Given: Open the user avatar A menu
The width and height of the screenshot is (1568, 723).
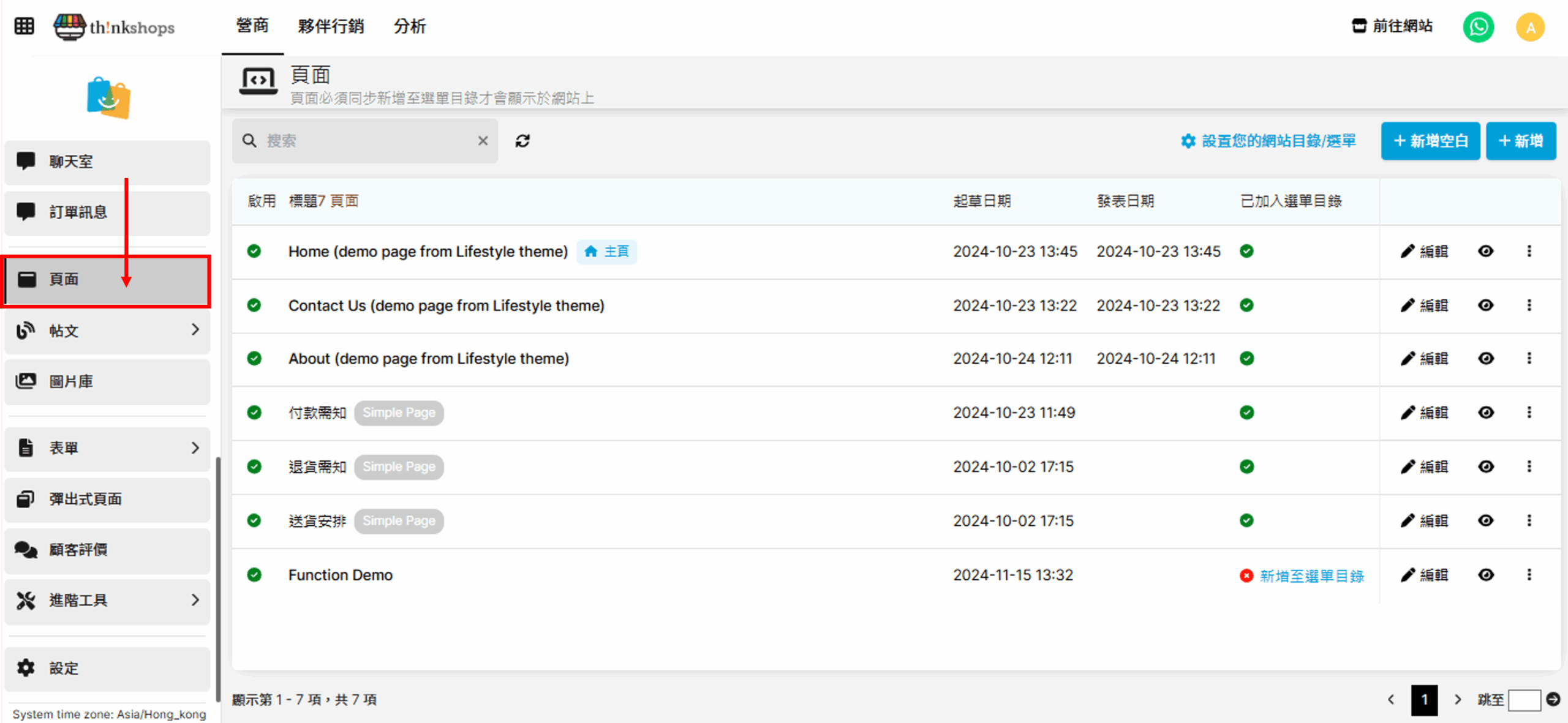Looking at the screenshot, I should [x=1530, y=27].
